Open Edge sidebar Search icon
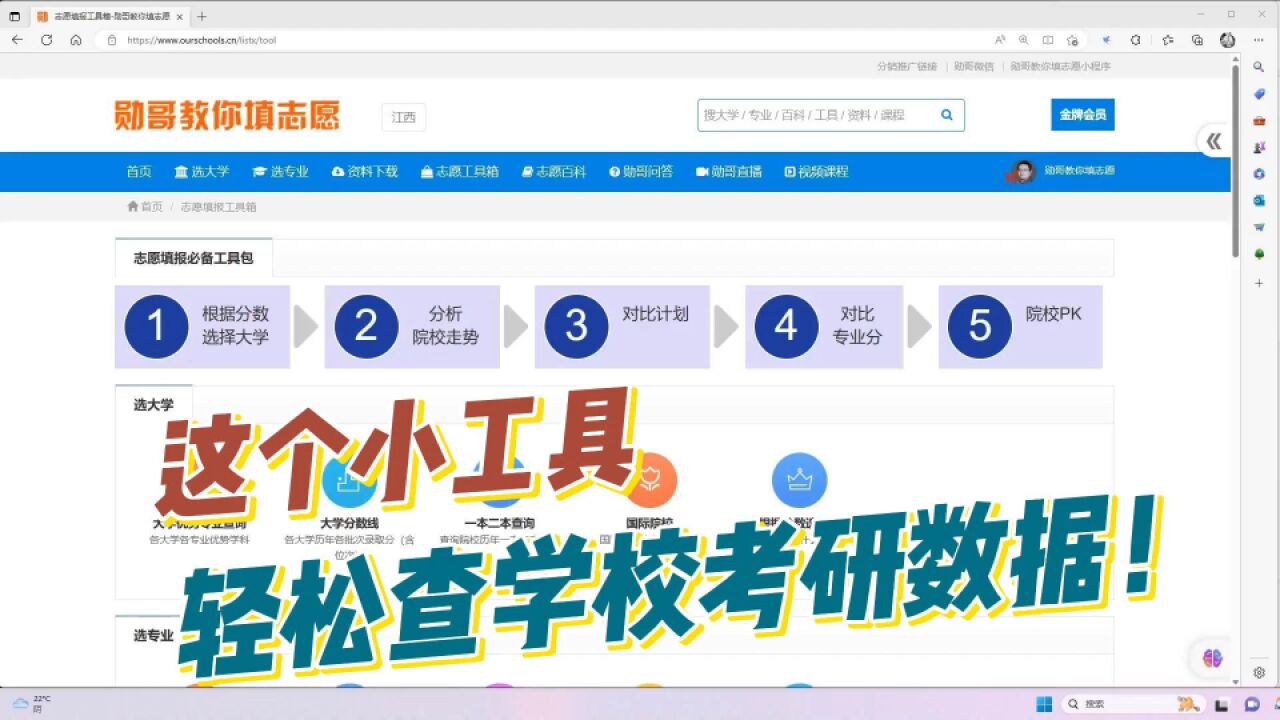Image resolution: width=1280 pixels, height=720 pixels. pos(1259,67)
